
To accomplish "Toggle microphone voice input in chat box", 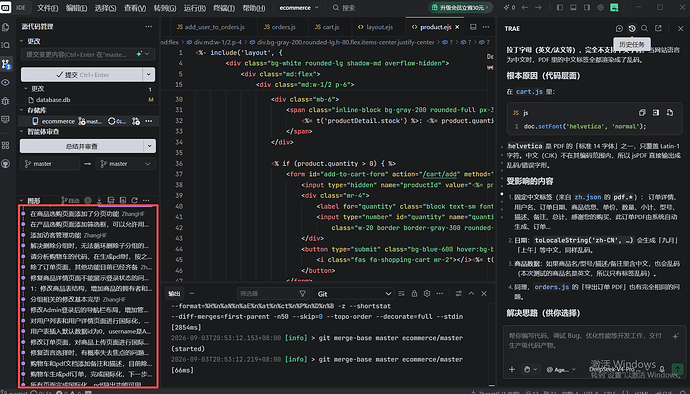I will pyautogui.click(x=662, y=369).
